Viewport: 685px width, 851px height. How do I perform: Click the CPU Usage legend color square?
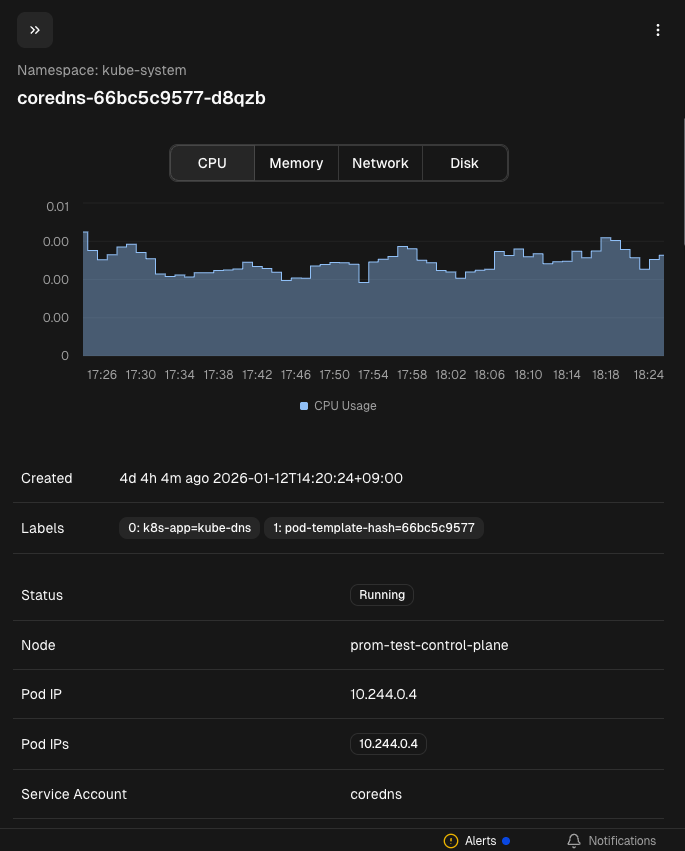point(304,406)
